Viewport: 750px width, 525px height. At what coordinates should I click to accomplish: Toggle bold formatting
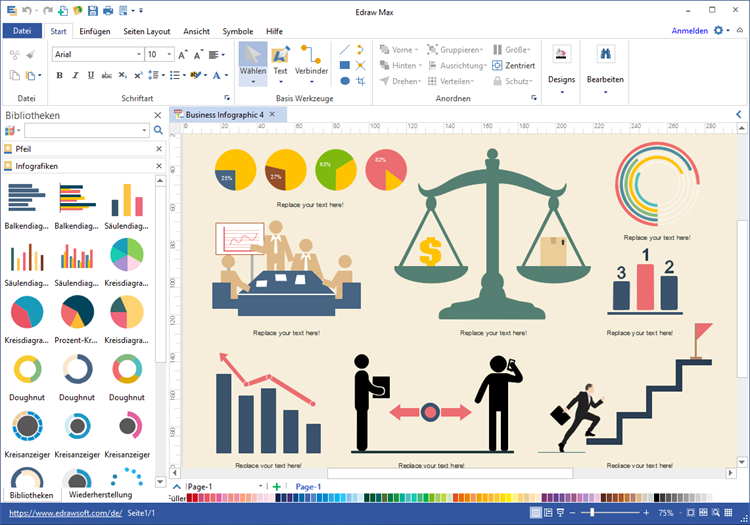[59, 75]
